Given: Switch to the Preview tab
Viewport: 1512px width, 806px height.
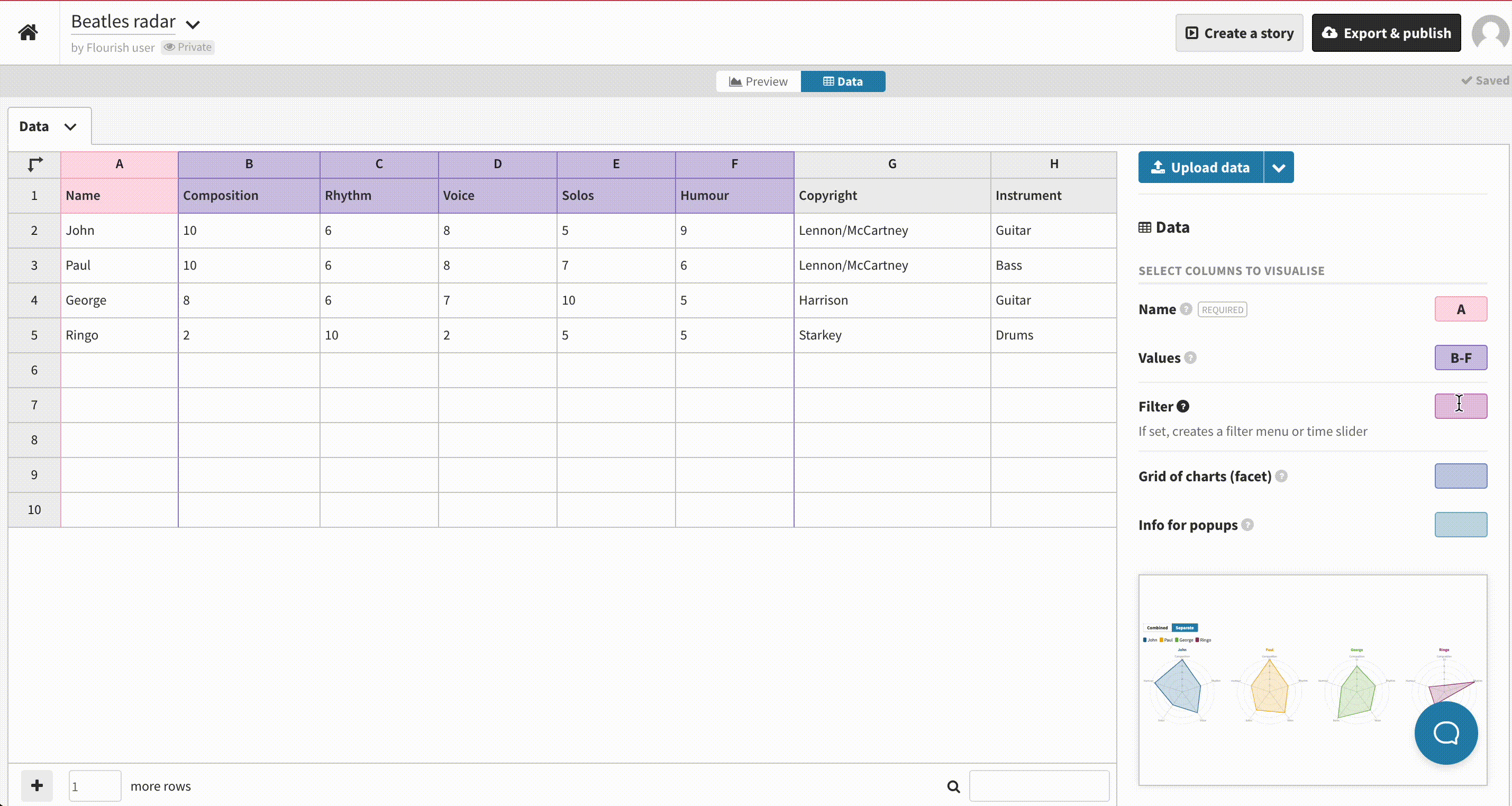Looking at the screenshot, I should (758, 81).
